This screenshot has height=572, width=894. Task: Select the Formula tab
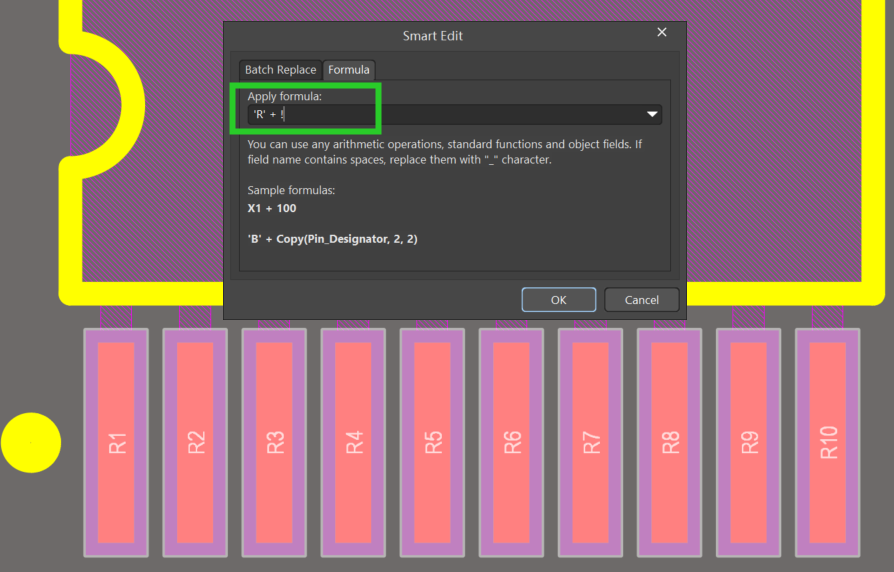coord(349,70)
